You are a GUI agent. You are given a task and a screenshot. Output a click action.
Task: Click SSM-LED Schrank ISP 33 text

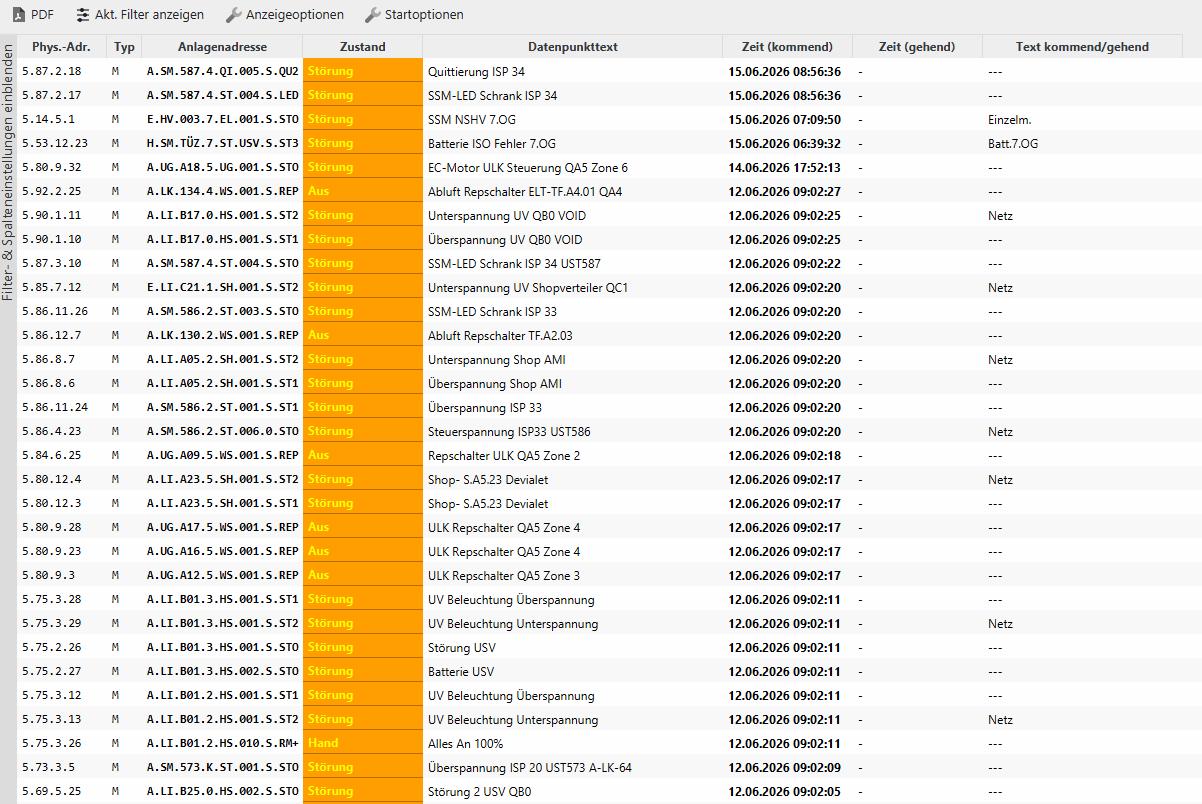click(492, 311)
